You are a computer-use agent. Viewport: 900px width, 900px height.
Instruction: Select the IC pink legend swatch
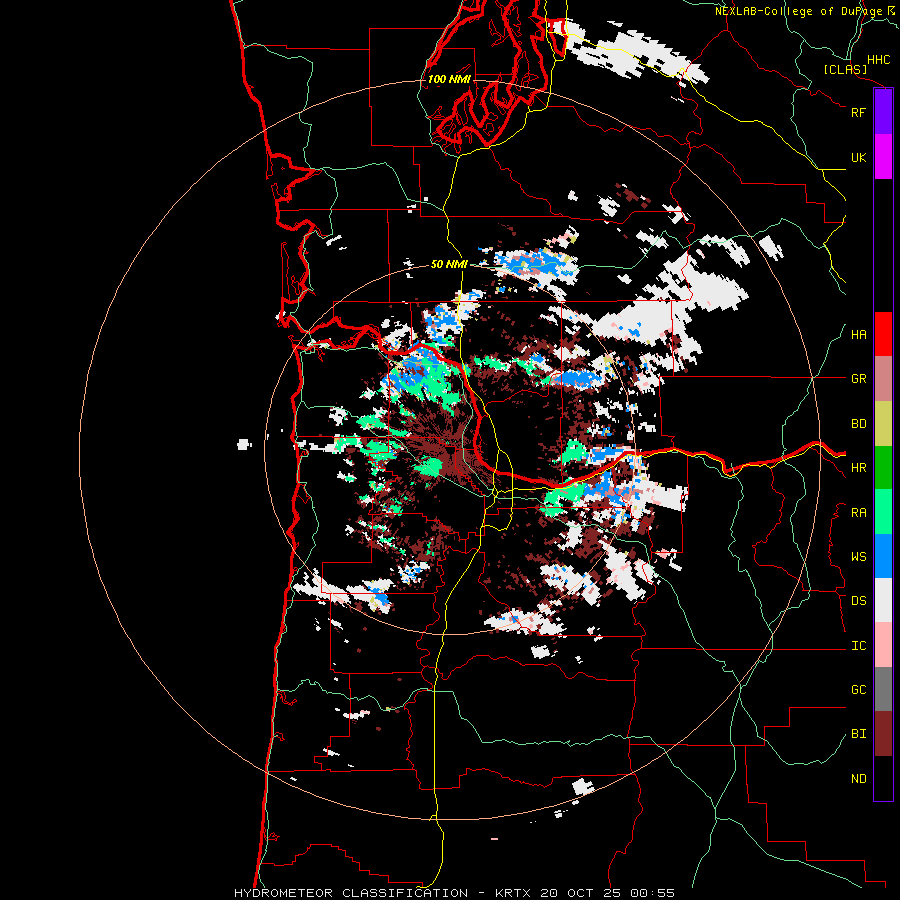pyautogui.click(x=883, y=645)
